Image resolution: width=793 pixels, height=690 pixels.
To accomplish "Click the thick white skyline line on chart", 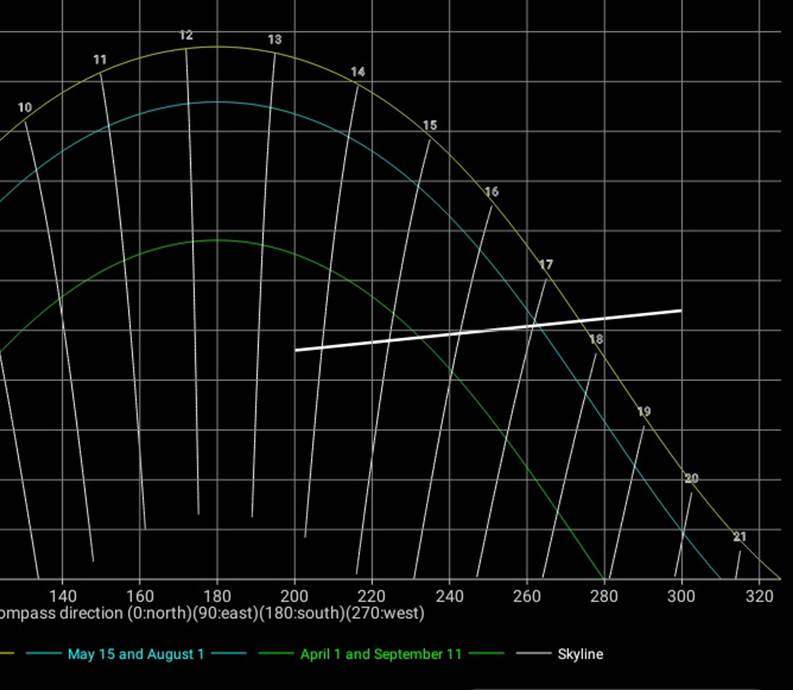I will tap(488, 331).
